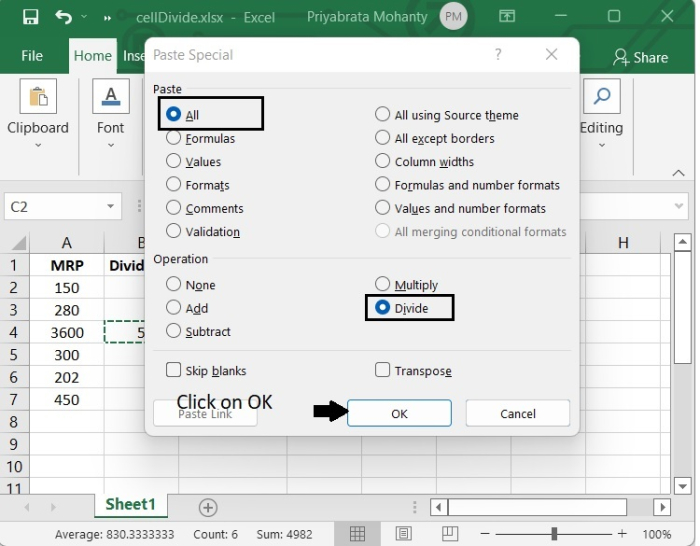Click vertical scrollbar down arrow
This screenshot has height=546, width=700.
point(683,486)
